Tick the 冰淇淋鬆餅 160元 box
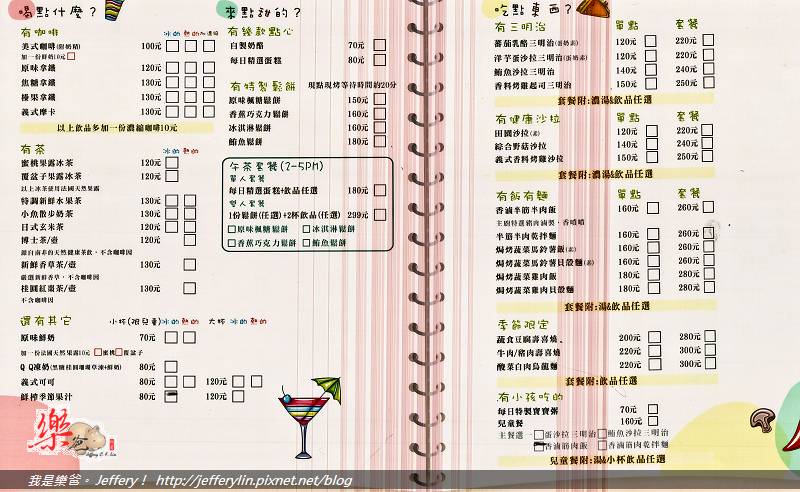Image resolution: width=800 pixels, height=492 pixels. [x=380, y=128]
